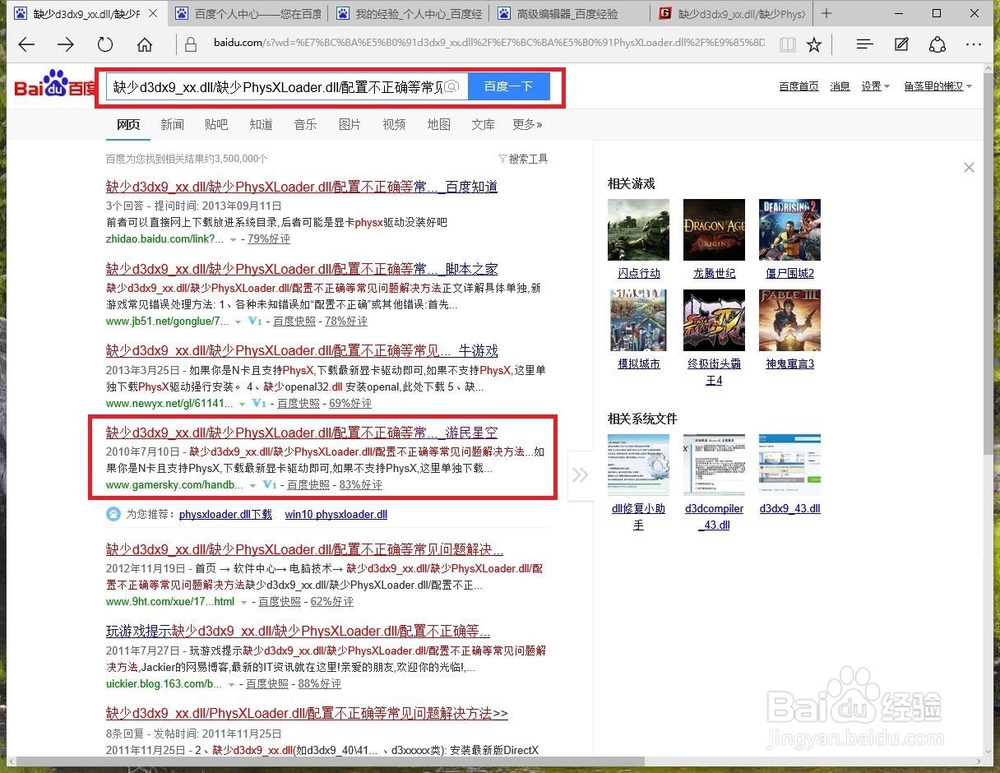Select the 知道 search category

(x=261, y=124)
